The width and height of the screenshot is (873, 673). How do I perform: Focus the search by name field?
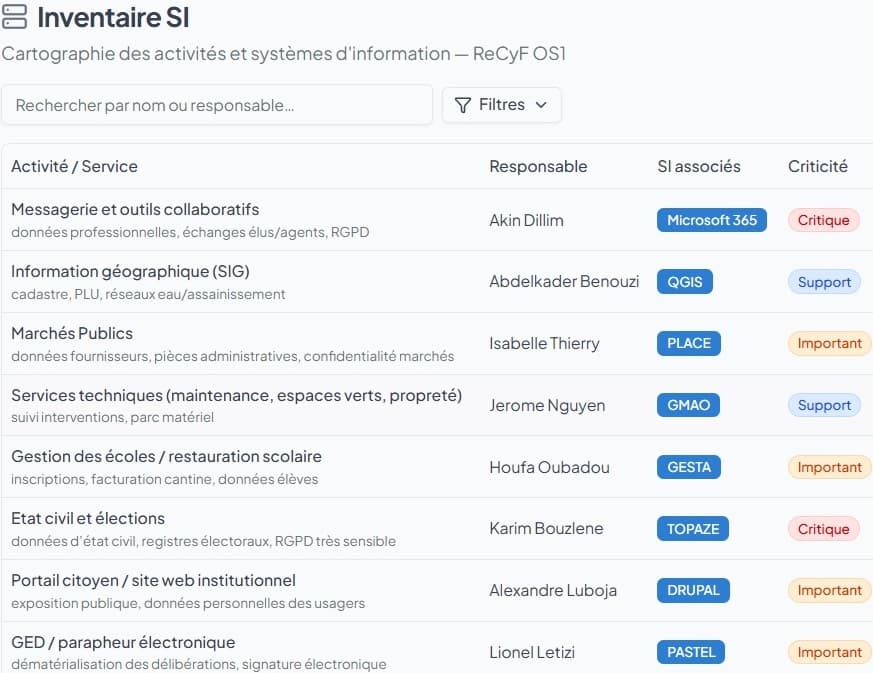pyautogui.click(x=217, y=105)
